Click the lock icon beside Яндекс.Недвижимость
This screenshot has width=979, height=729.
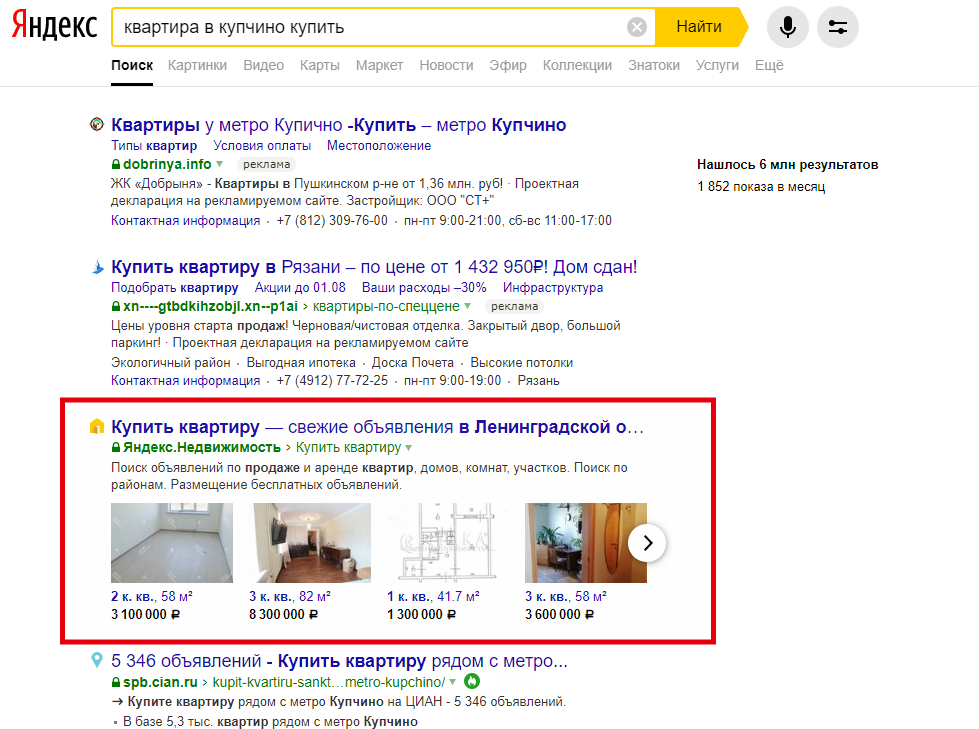click(x=116, y=448)
